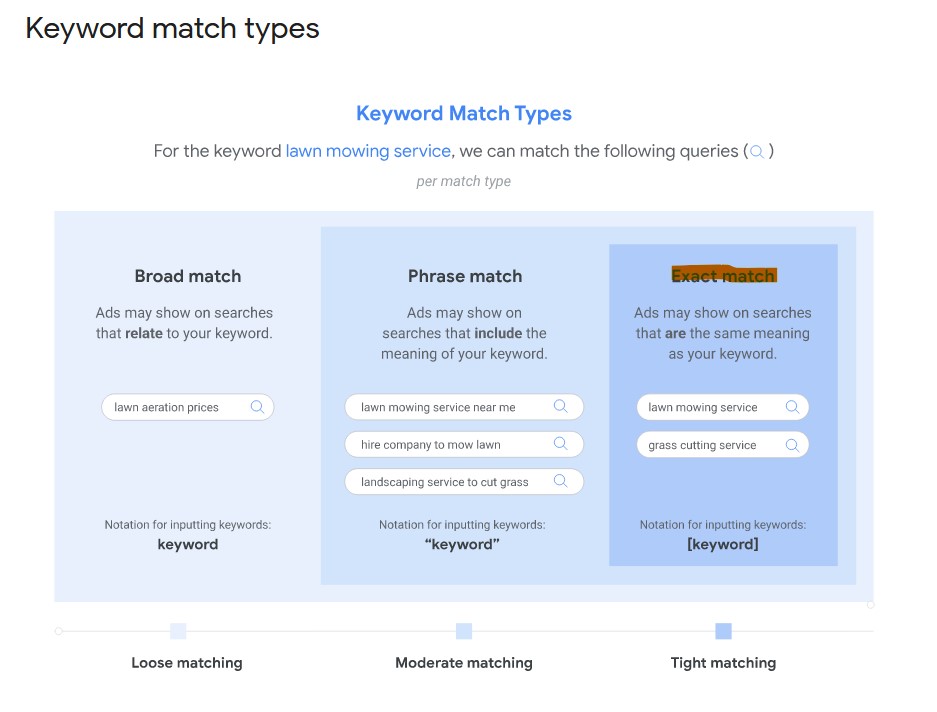Click magnifier icon in queries subtitle parentheses
This screenshot has height=712, width=937.
757,152
